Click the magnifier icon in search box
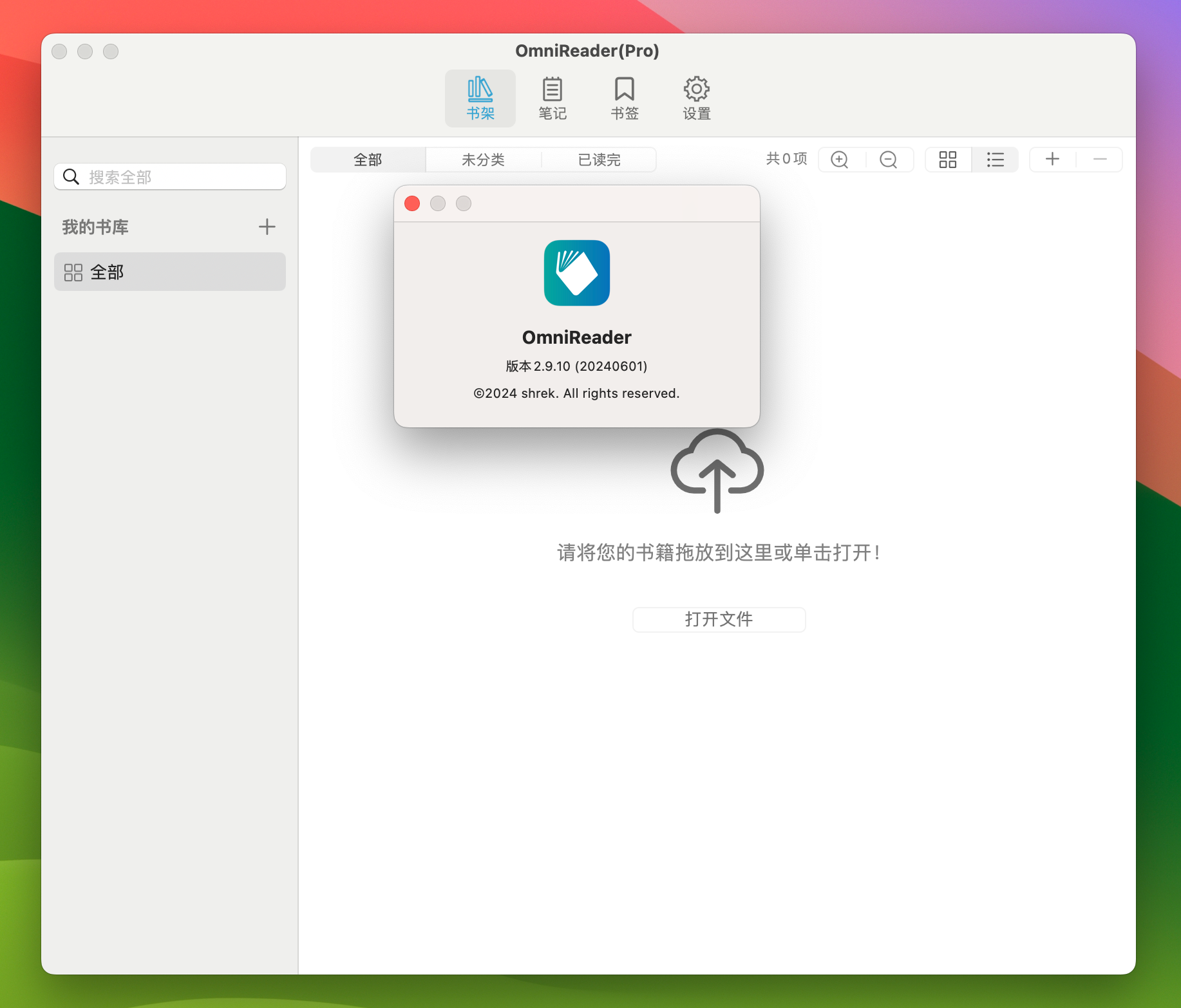Image resolution: width=1181 pixels, height=1008 pixels. tap(71, 176)
